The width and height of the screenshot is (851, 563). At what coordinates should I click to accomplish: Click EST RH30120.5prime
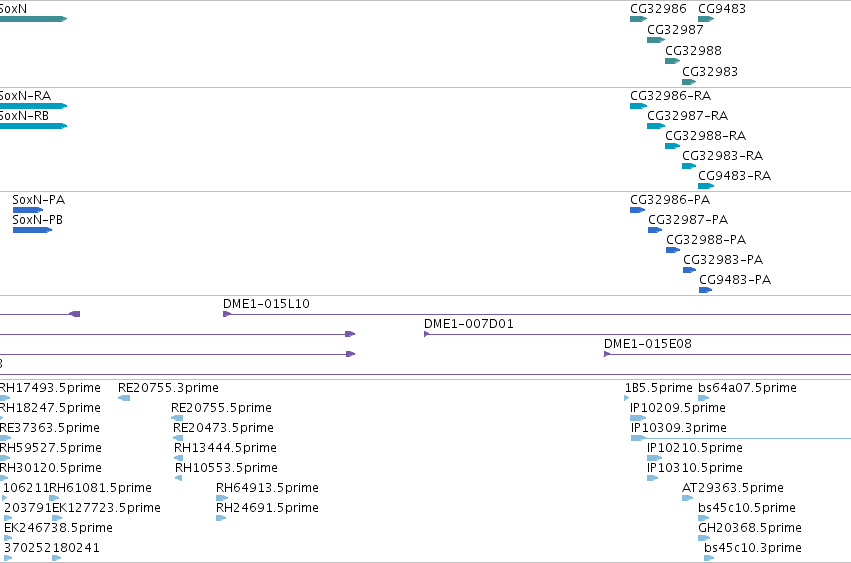50,469
